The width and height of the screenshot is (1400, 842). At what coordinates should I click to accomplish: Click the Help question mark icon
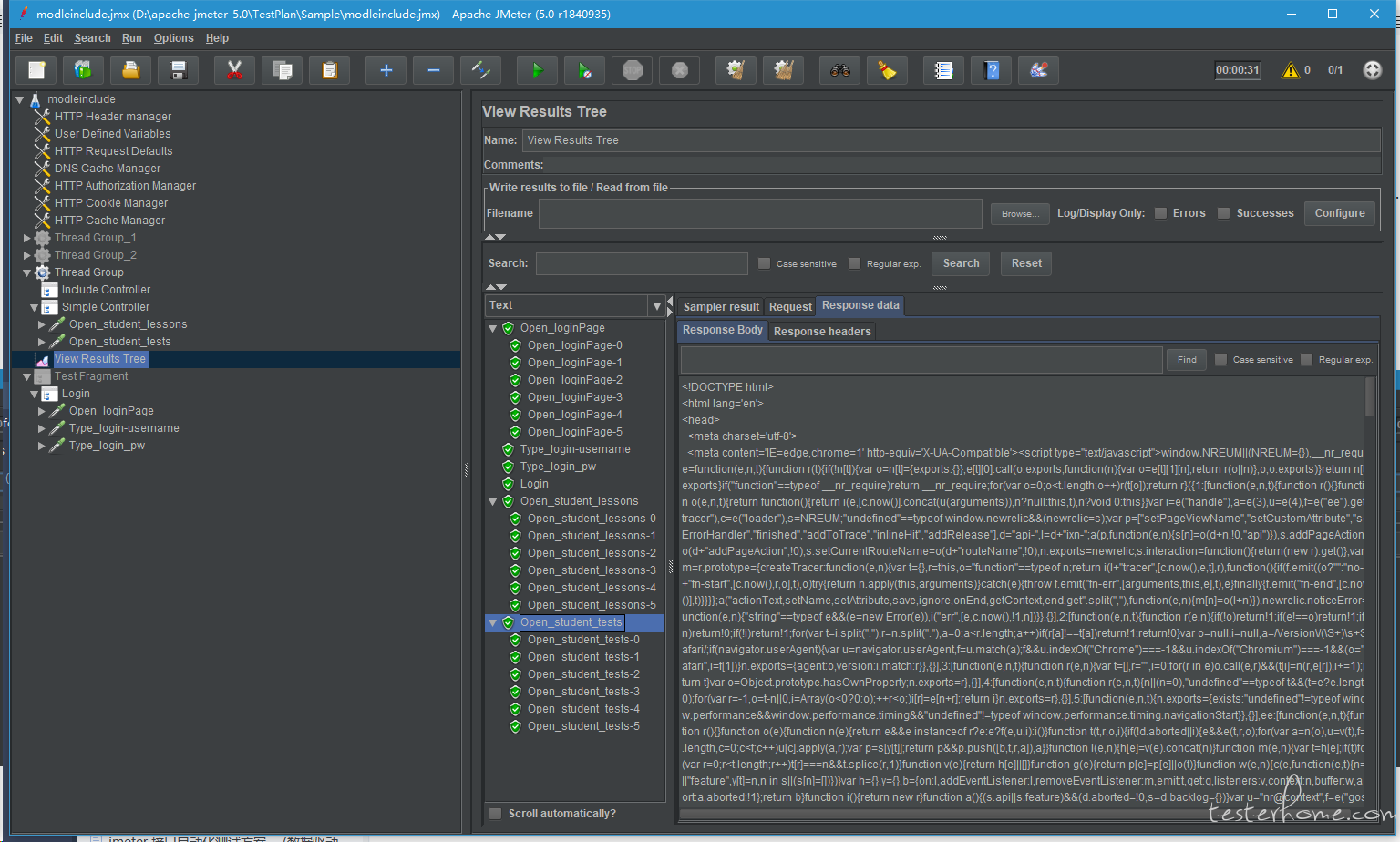(991, 70)
